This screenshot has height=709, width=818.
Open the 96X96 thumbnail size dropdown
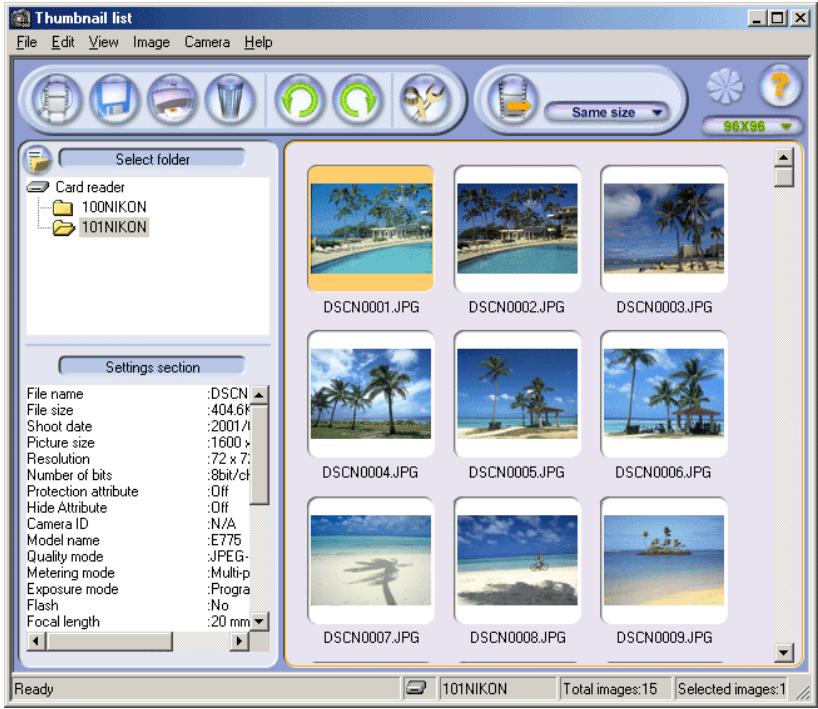752,126
